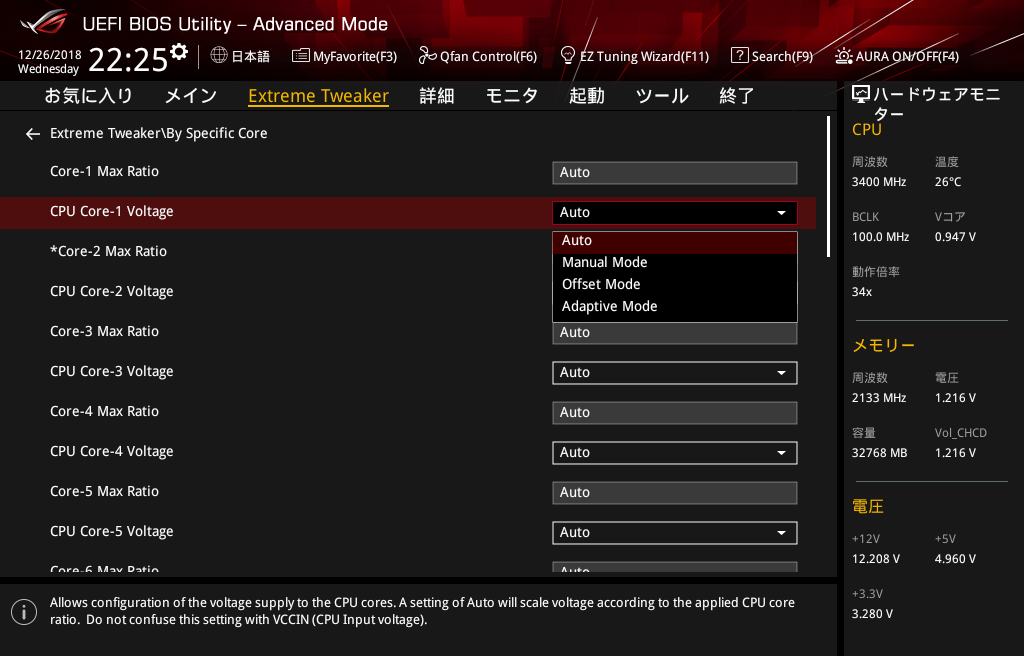Click Core-5 Max Ratio field
The image size is (1024, 656).
[x=675, y=493]
